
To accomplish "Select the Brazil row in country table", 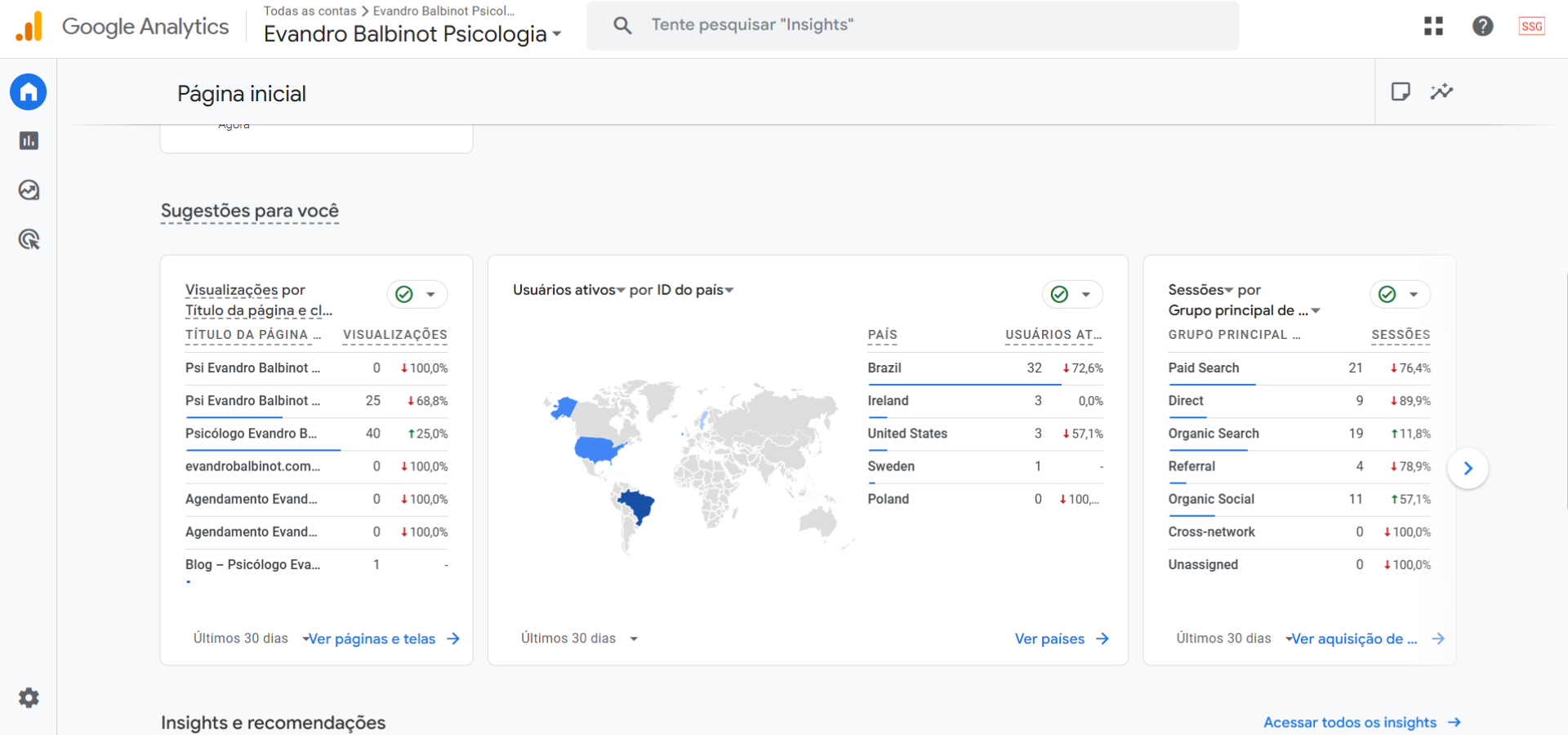I will tap(985, 368).
